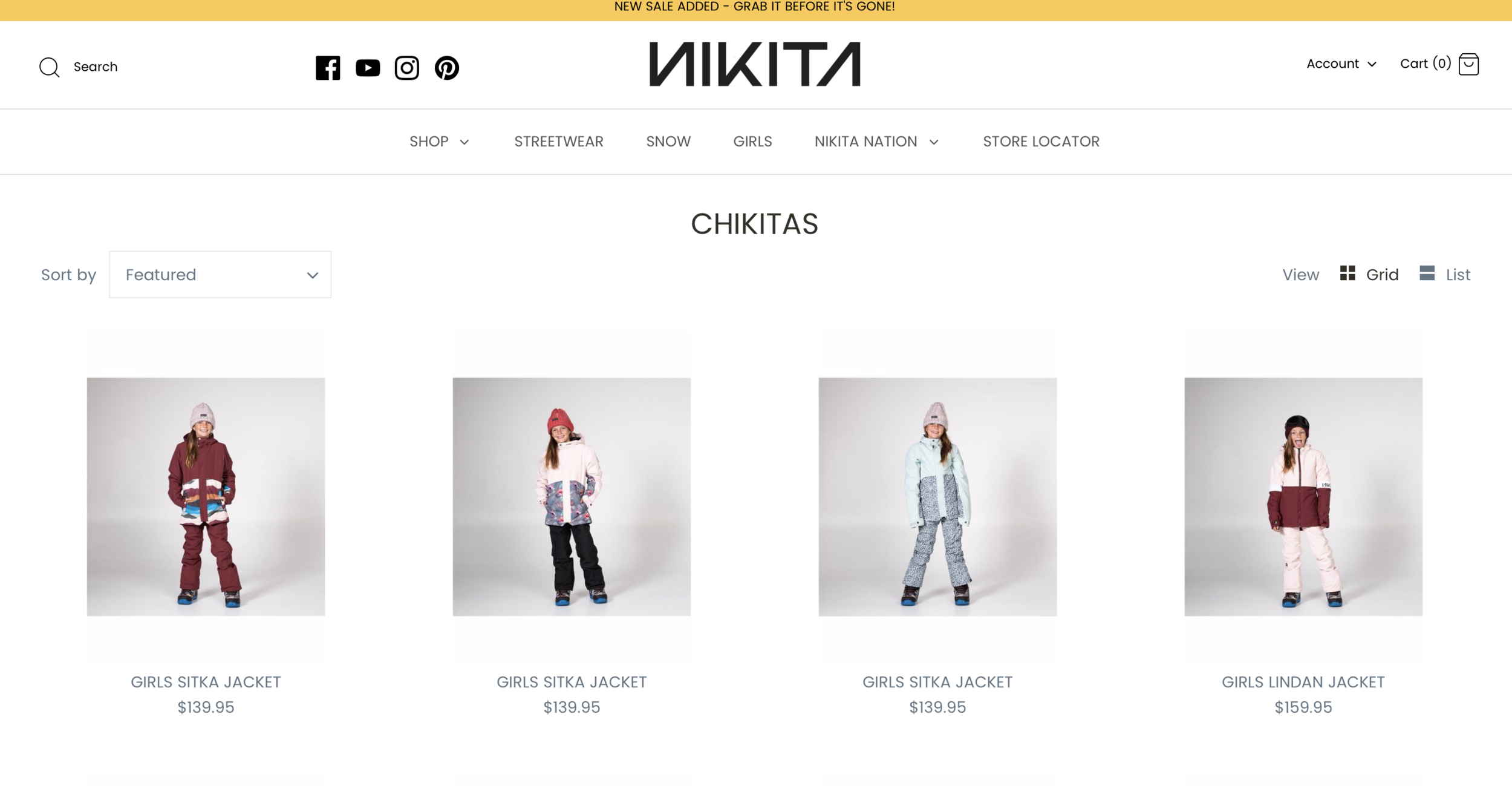Switch to List view icon
The width and height of the screenshot is (1512, 786).
coord(1427,273)
